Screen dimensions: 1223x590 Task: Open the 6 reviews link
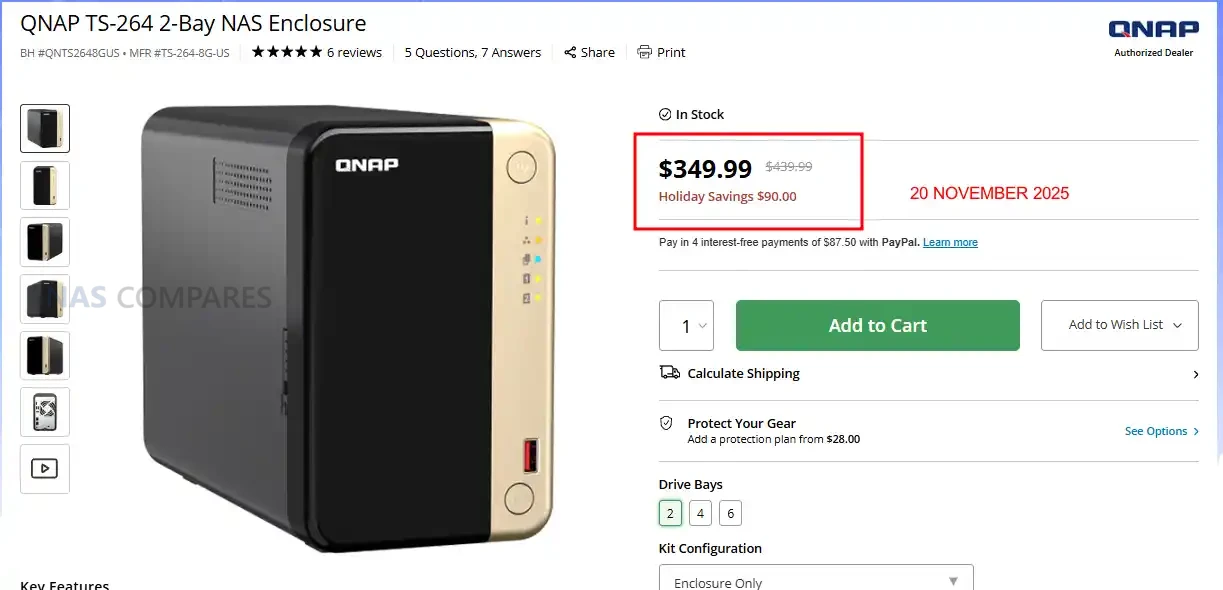point(354,52)
